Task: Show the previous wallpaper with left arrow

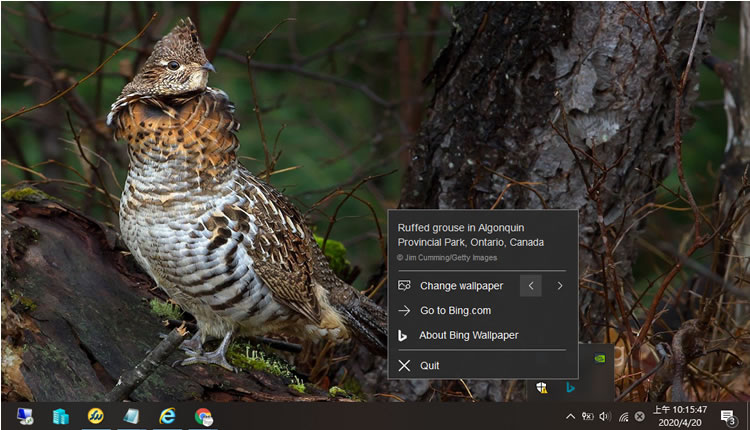Action: pos(530,286)
